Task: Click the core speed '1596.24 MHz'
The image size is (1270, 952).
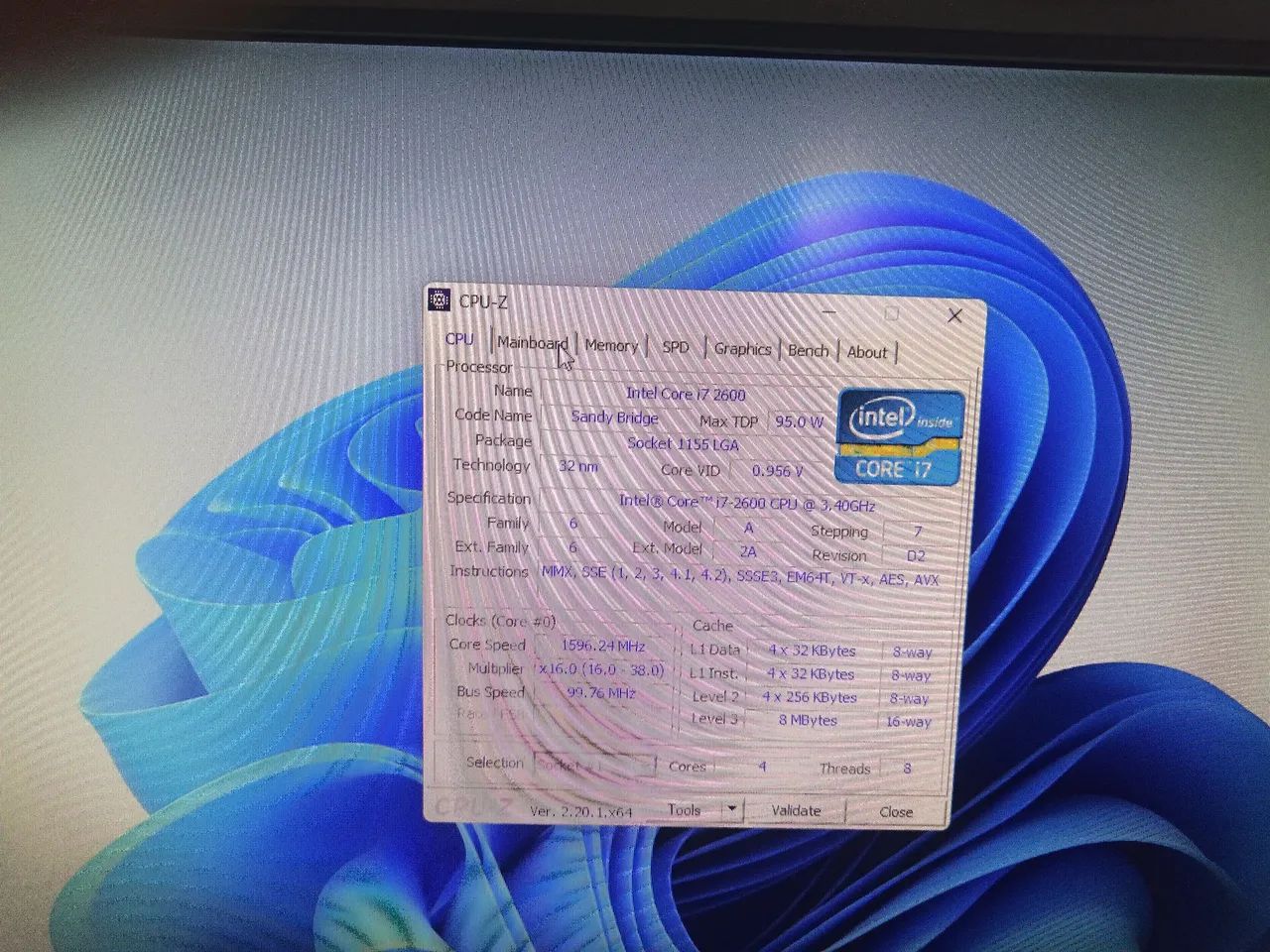Action: coord(602,645)
